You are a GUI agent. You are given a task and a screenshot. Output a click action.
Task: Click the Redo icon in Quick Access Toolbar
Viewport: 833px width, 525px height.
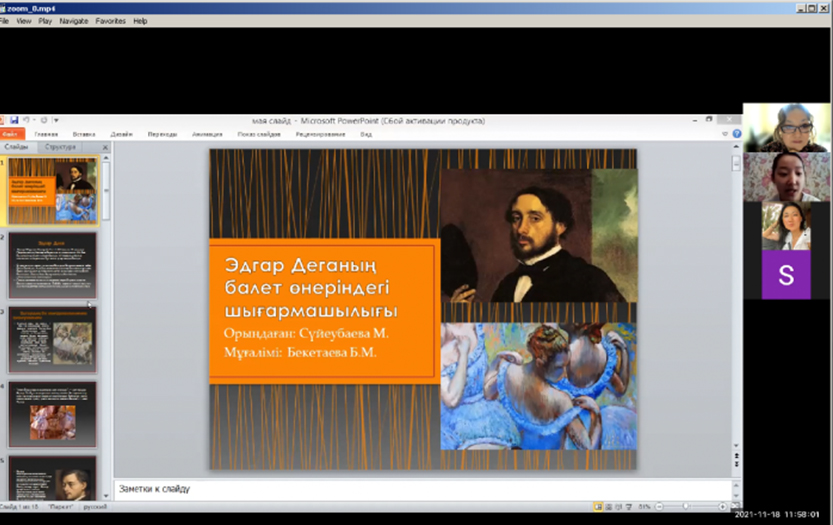pos(41,121)
